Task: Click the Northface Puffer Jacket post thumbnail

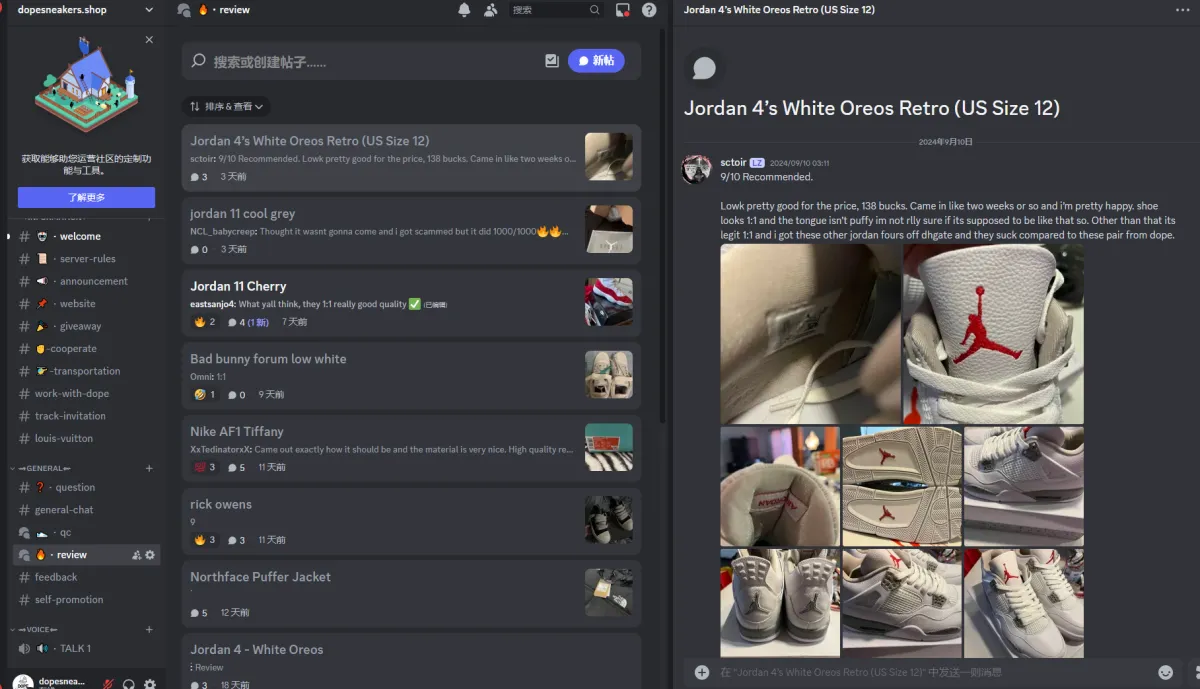Action: point(609,593)
